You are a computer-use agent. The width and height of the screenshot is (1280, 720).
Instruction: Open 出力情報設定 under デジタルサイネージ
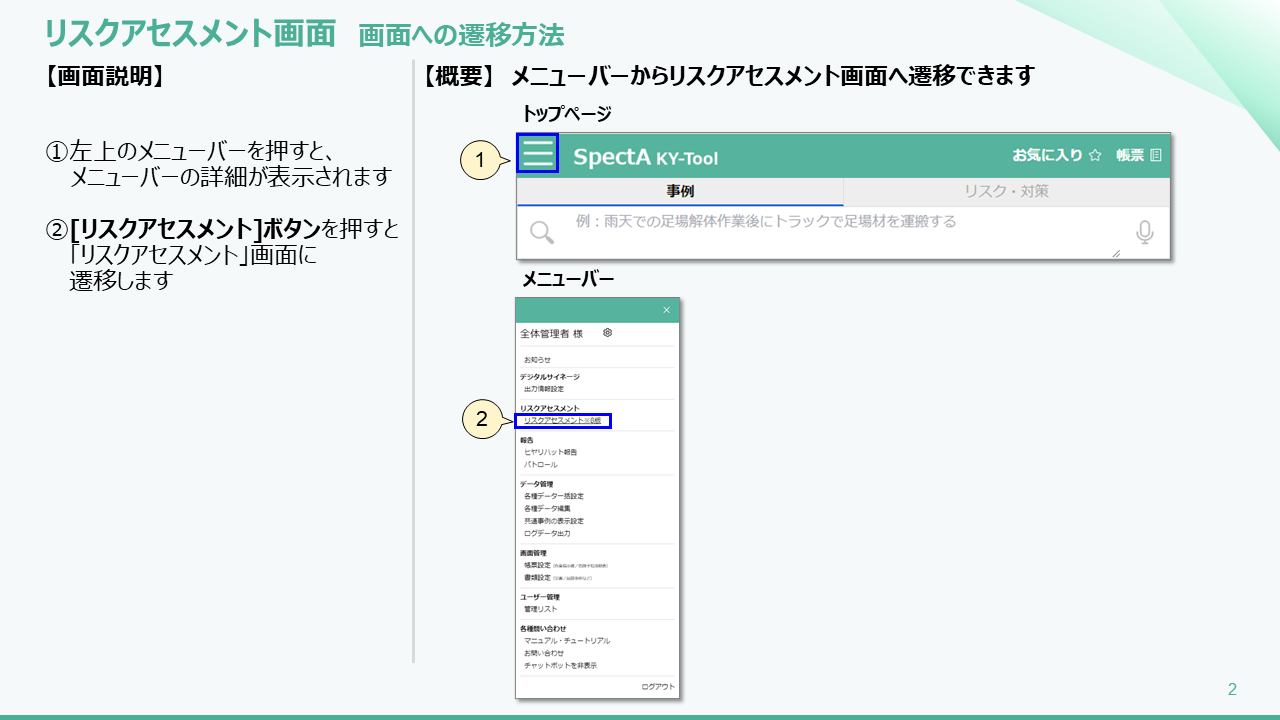[x=544, y=388]
